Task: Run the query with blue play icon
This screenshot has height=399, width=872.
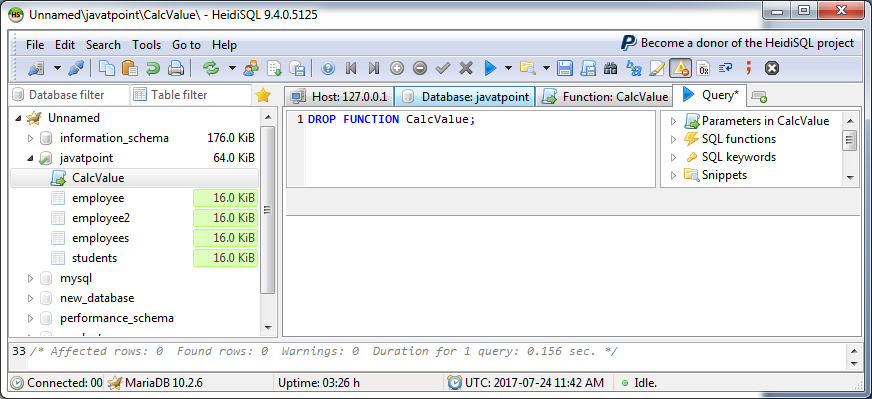Action: click(x=490, y=68)
